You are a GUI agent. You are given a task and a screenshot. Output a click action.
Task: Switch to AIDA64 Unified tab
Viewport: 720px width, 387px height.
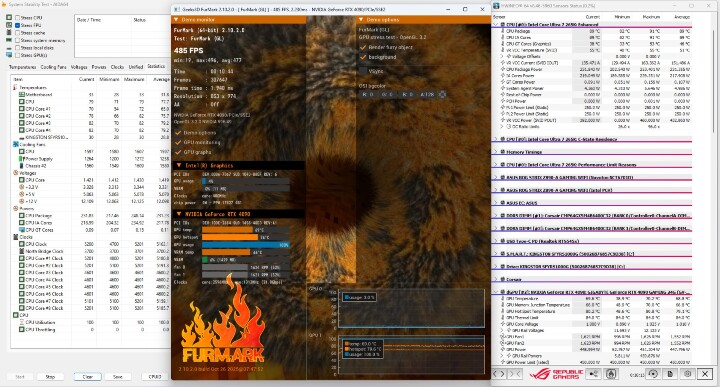pos(136,67)
